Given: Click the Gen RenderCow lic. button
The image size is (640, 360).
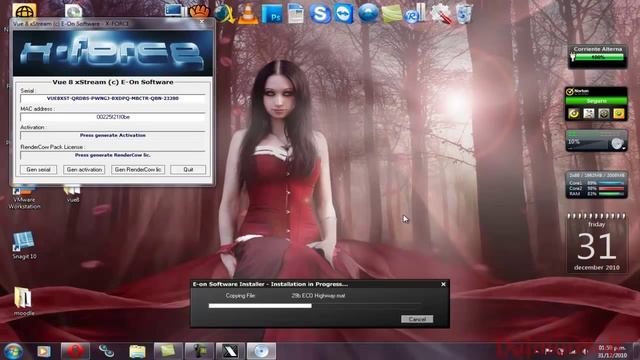Looking at the screenshot, I should click(138, 169).
